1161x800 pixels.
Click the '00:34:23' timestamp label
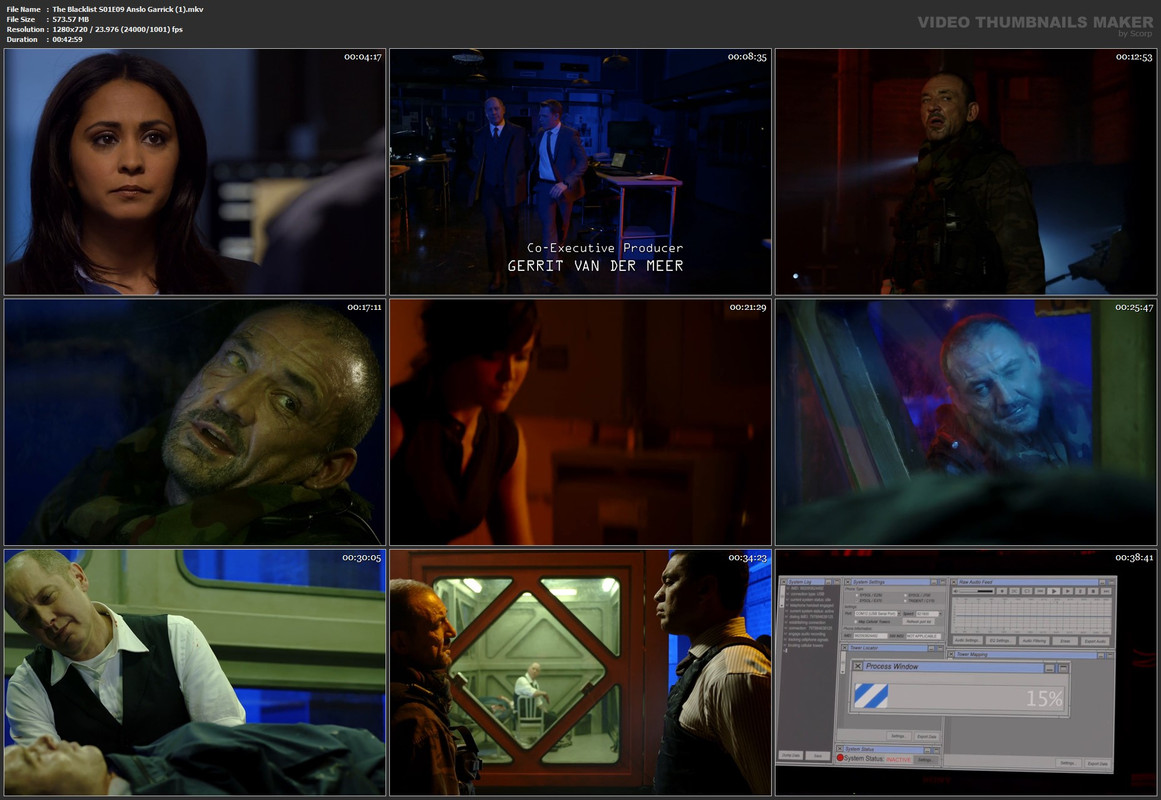[747, 558]
